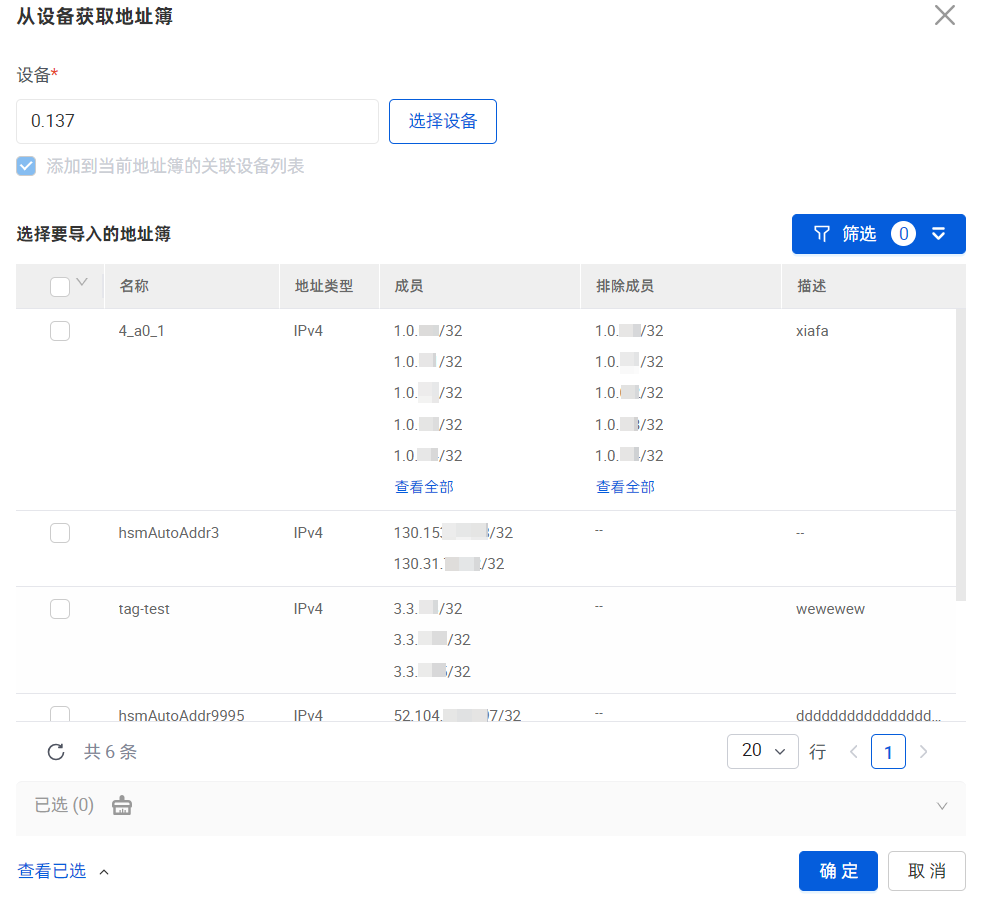Tick the checkbox for 4_a0_1
Viewport: 984px width, 898px height.
[60, 331]
